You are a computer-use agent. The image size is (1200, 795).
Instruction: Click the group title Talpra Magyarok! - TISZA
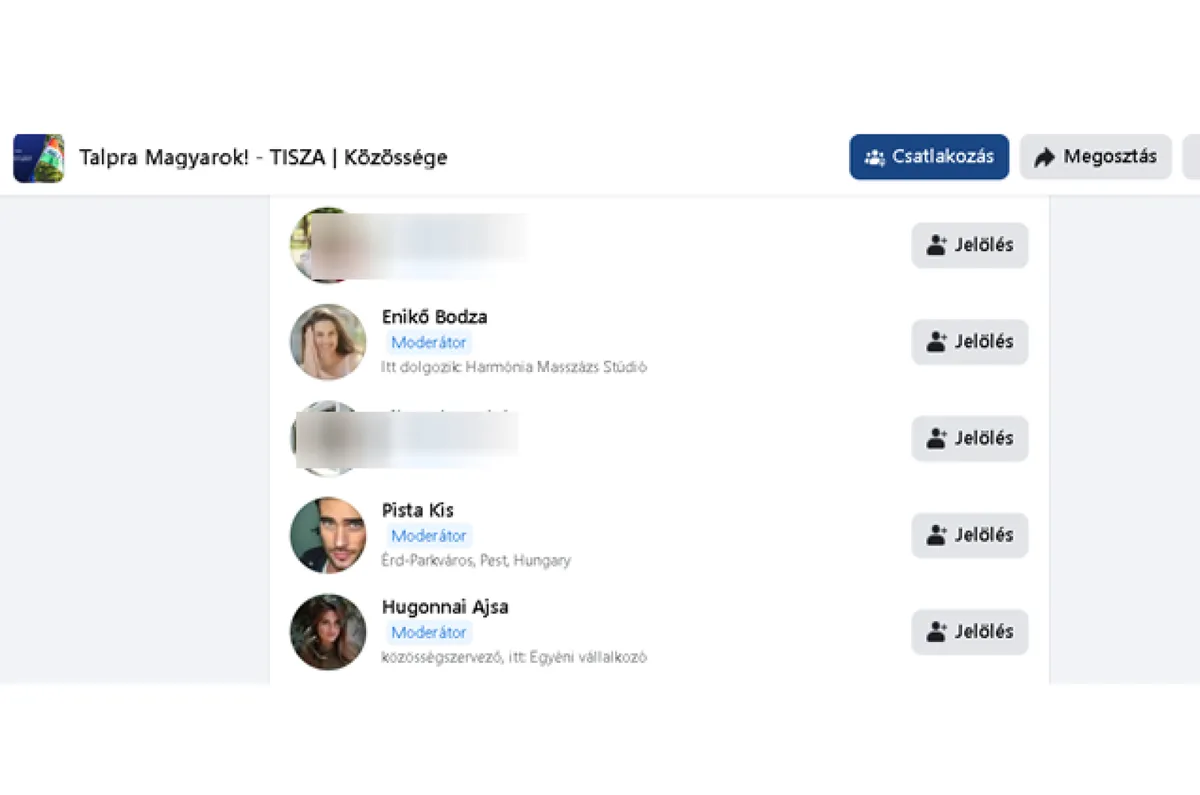click(x=263, y=158)
